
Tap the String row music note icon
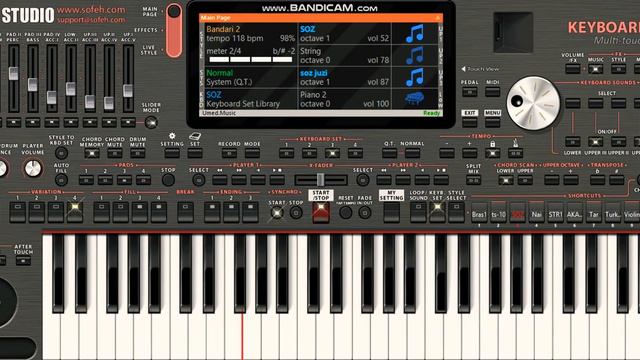[415, 55]
